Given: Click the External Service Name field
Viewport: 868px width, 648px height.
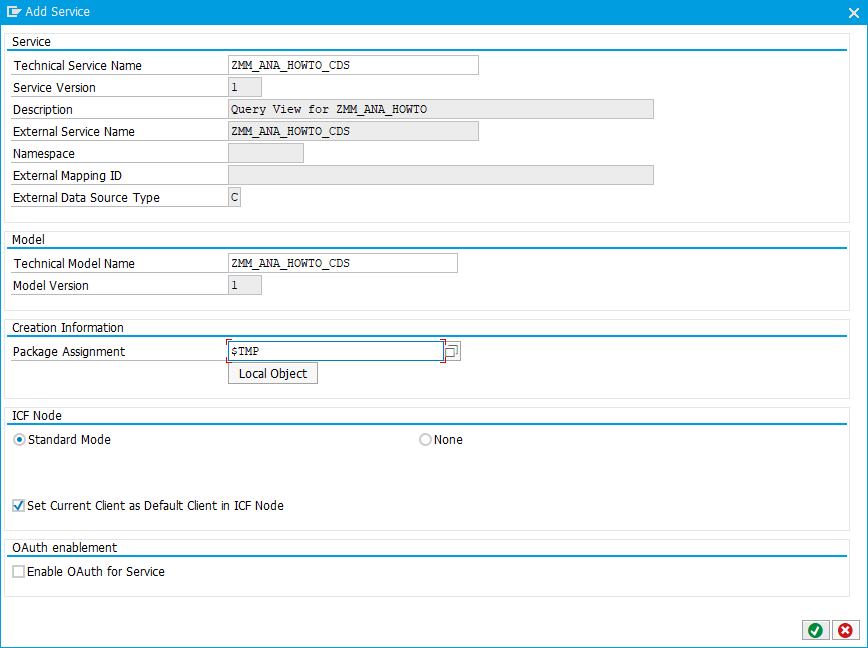Looking at the screenshot, I should tap(353, 132).
